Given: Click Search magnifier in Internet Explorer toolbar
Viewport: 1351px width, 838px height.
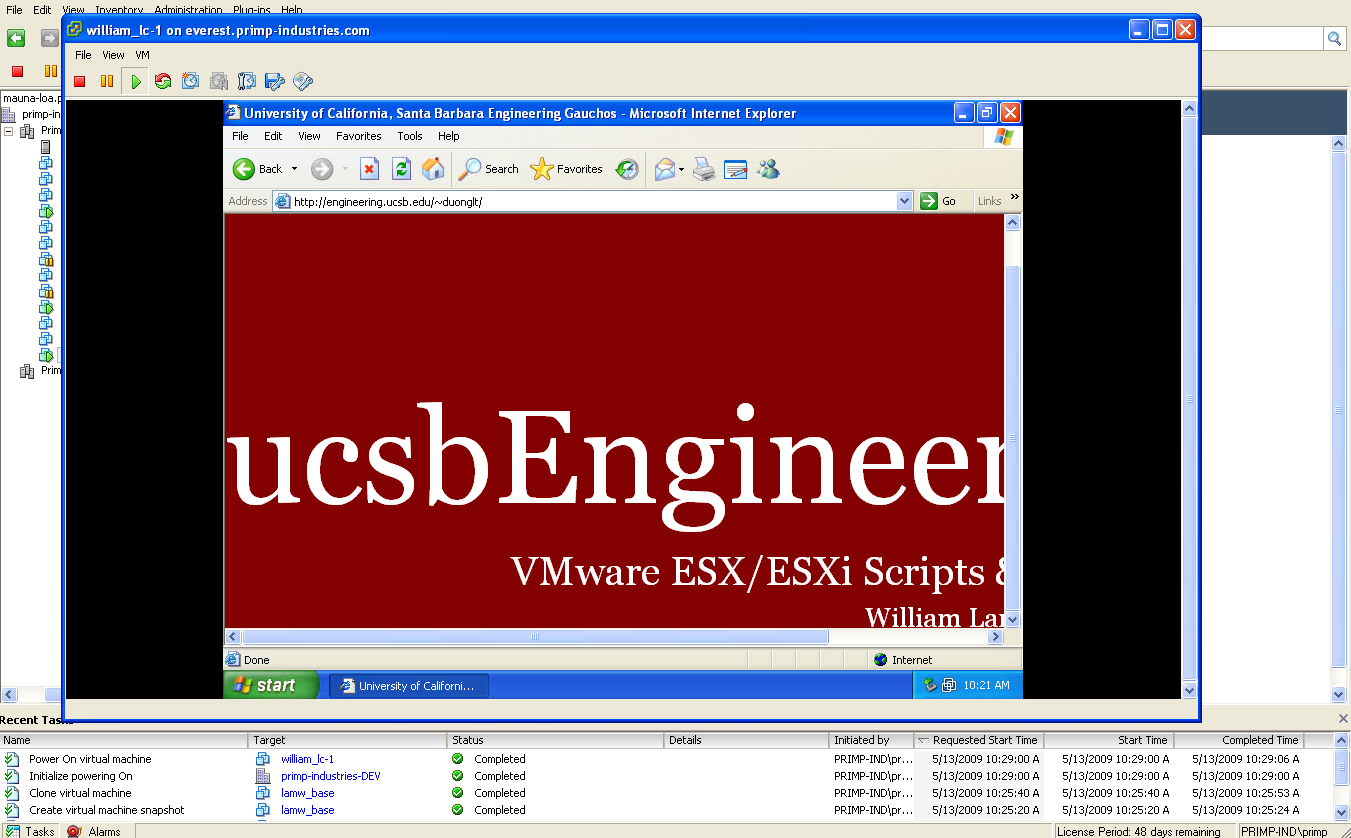Looking at the screenshot, I should 489,169.
